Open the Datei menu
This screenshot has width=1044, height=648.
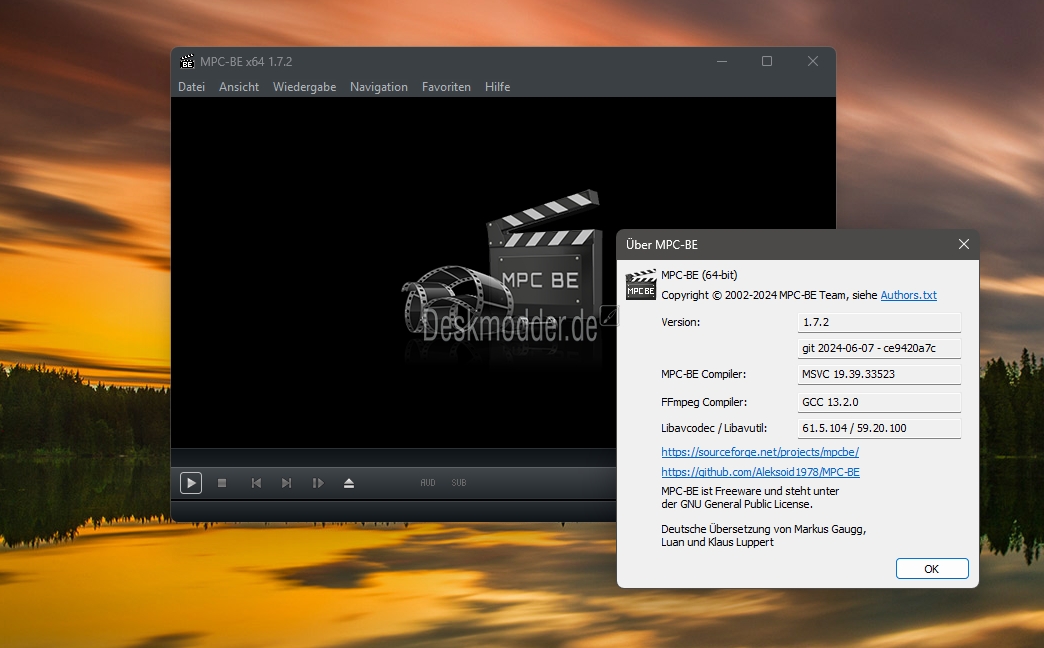click(x=191, y=87)
